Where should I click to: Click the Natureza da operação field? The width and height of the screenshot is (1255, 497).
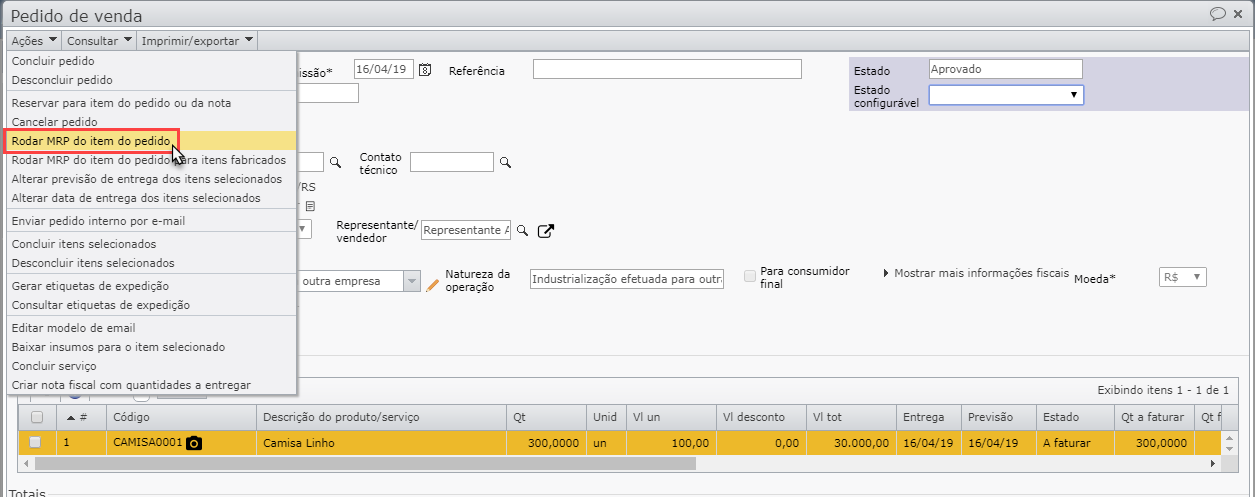(626, 280)
